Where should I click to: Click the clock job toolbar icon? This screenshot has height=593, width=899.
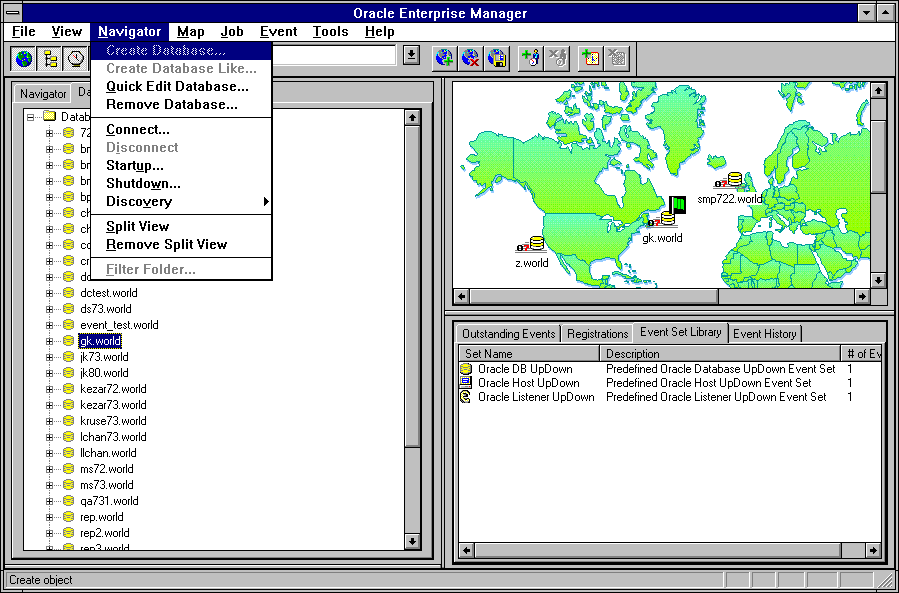pyautogui.click(x=76, y=58)
